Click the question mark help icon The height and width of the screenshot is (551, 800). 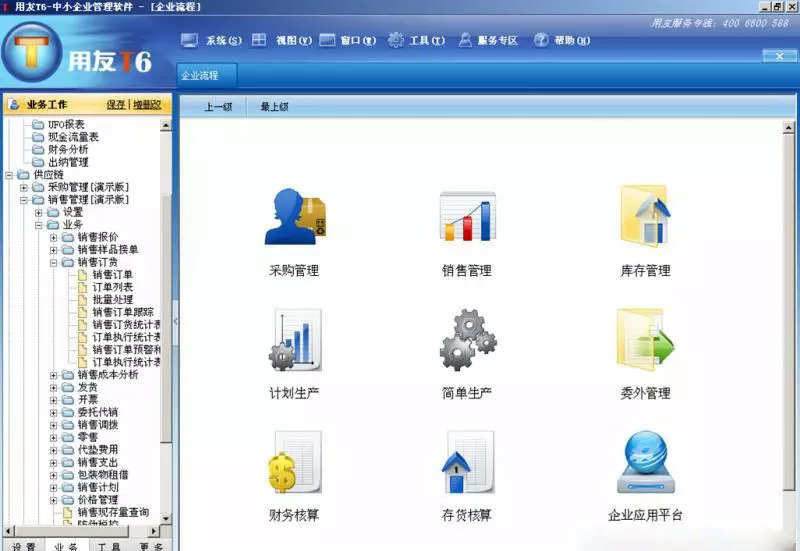541,40
